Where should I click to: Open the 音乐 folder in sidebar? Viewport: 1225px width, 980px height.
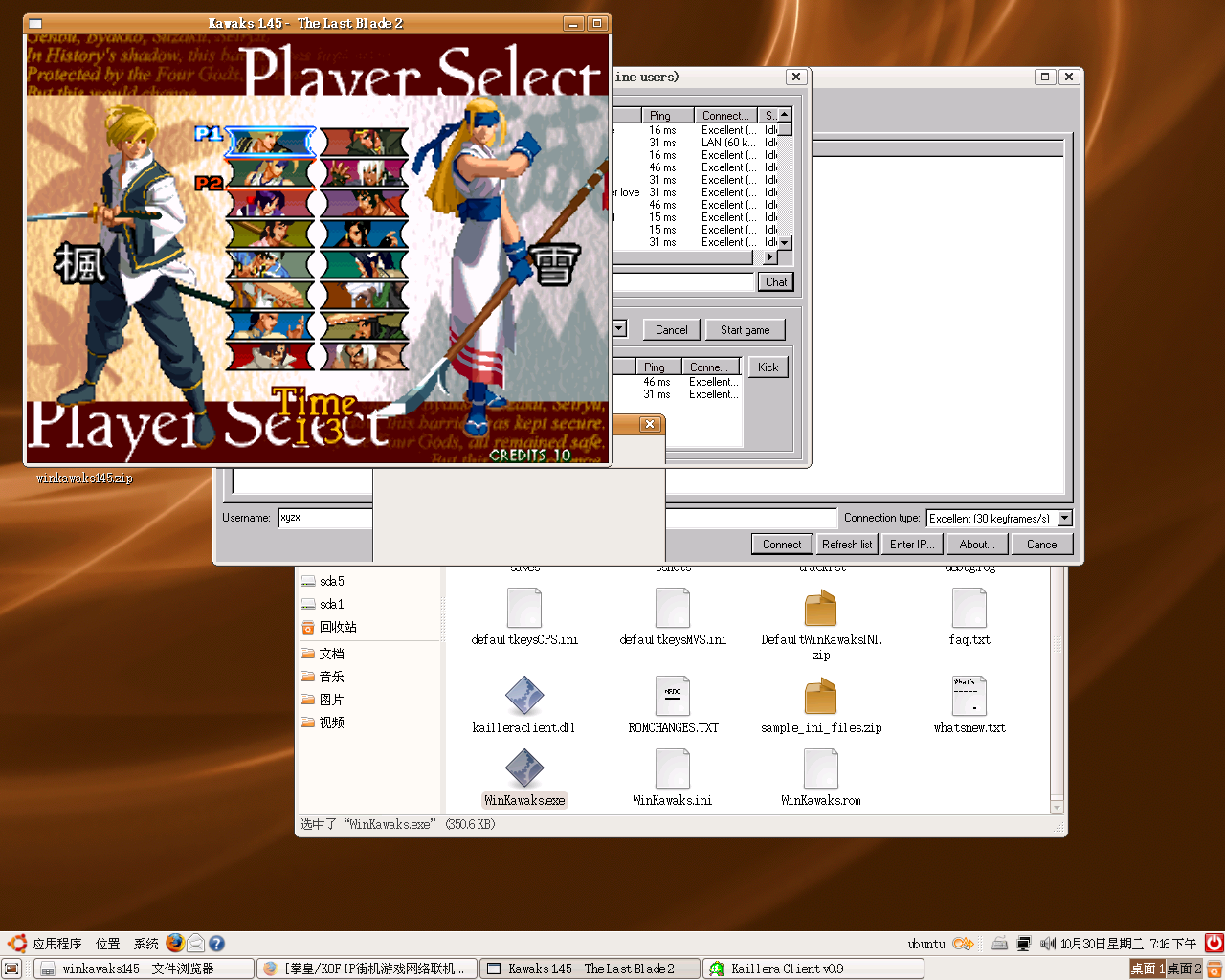pos(323,677)
